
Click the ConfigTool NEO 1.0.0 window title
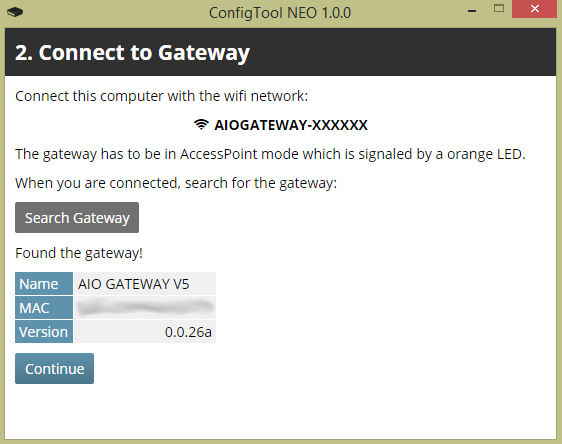[280, 13]
